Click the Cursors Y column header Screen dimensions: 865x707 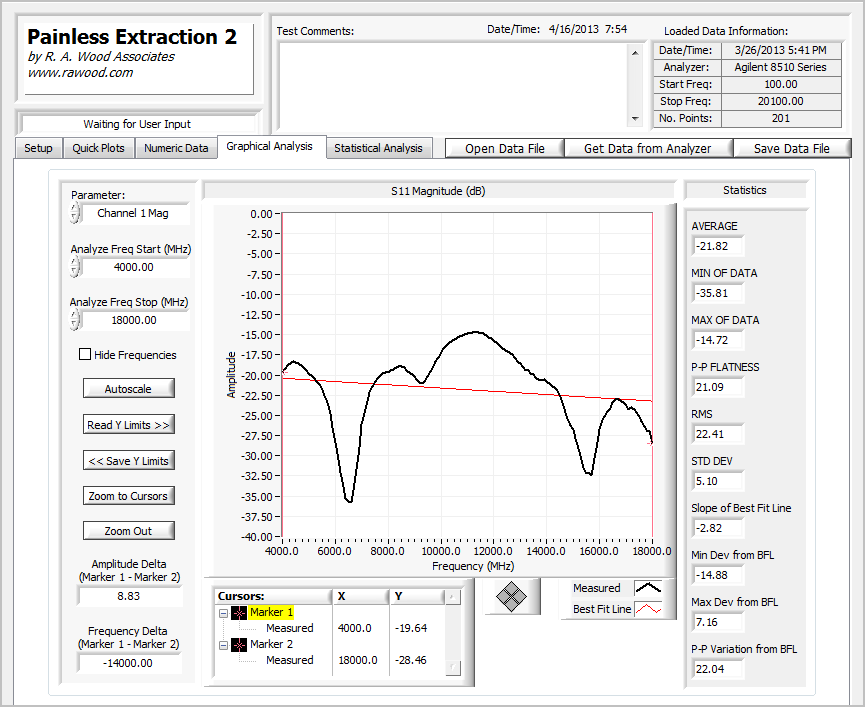pyautogui.click(x=417, y=596)
